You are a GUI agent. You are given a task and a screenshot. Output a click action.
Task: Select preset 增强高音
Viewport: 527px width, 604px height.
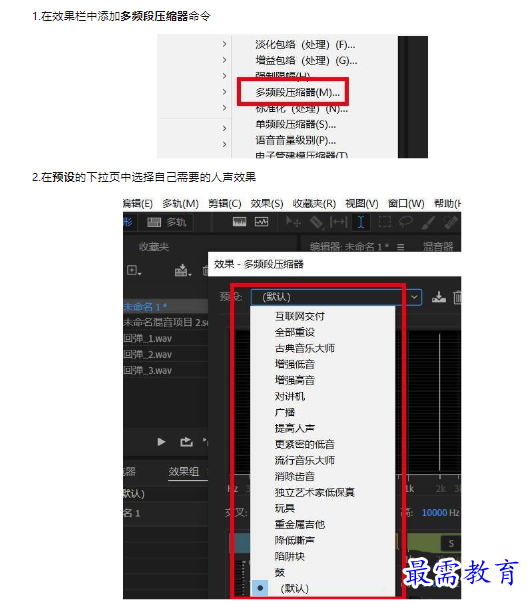click(295, 380)
